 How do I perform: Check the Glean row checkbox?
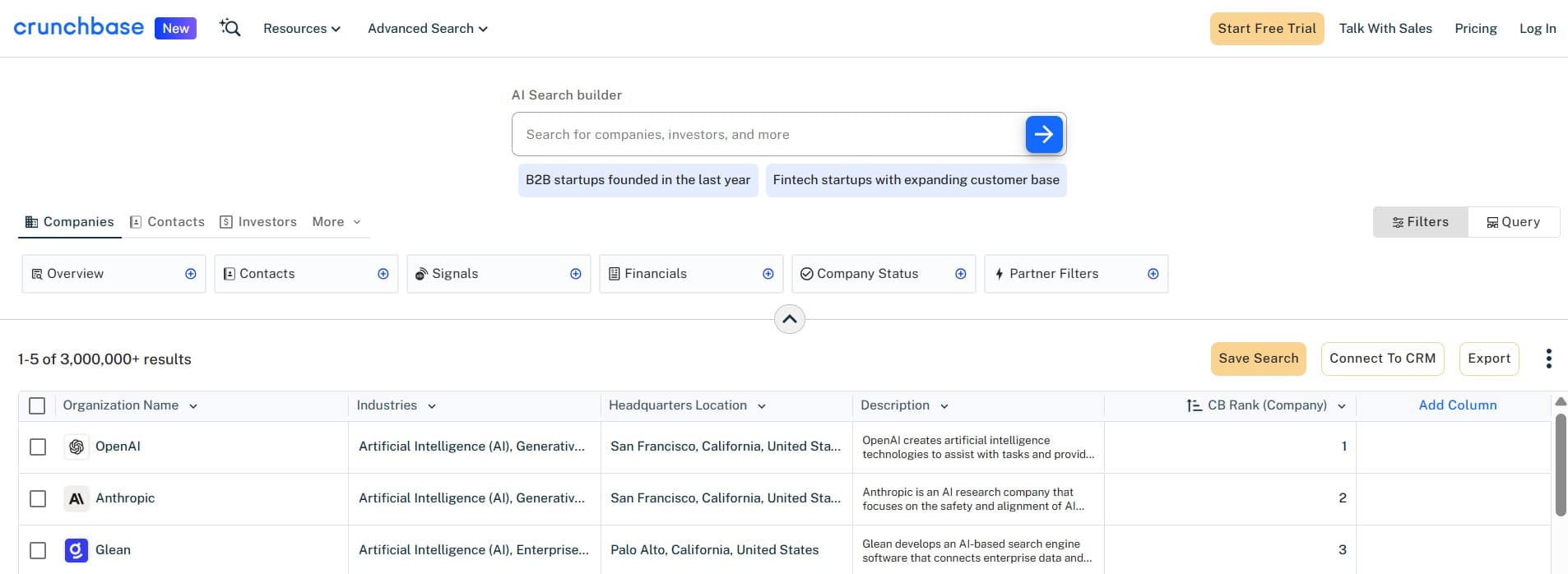[38, 550]
